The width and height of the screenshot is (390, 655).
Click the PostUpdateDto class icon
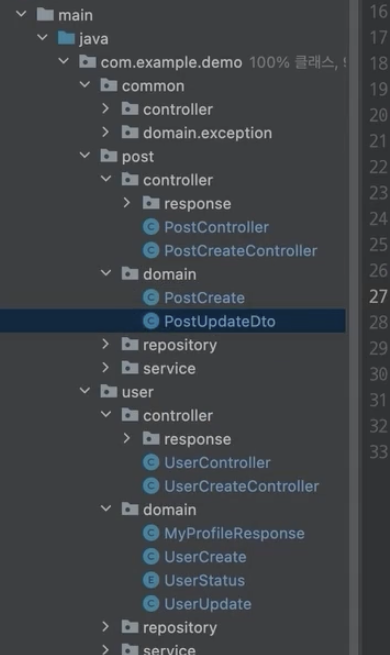pos(151,321)
